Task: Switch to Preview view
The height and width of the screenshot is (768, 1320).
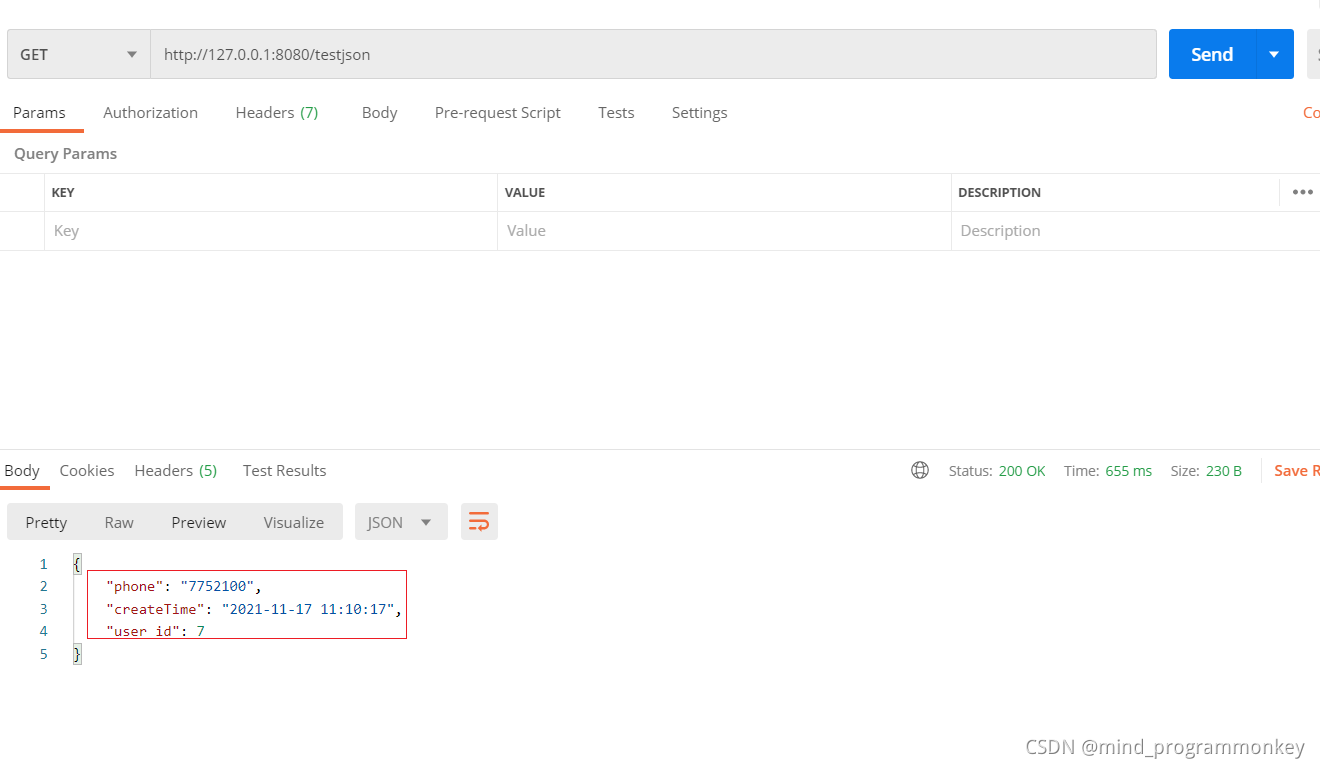Action: [x=199, y=522]
